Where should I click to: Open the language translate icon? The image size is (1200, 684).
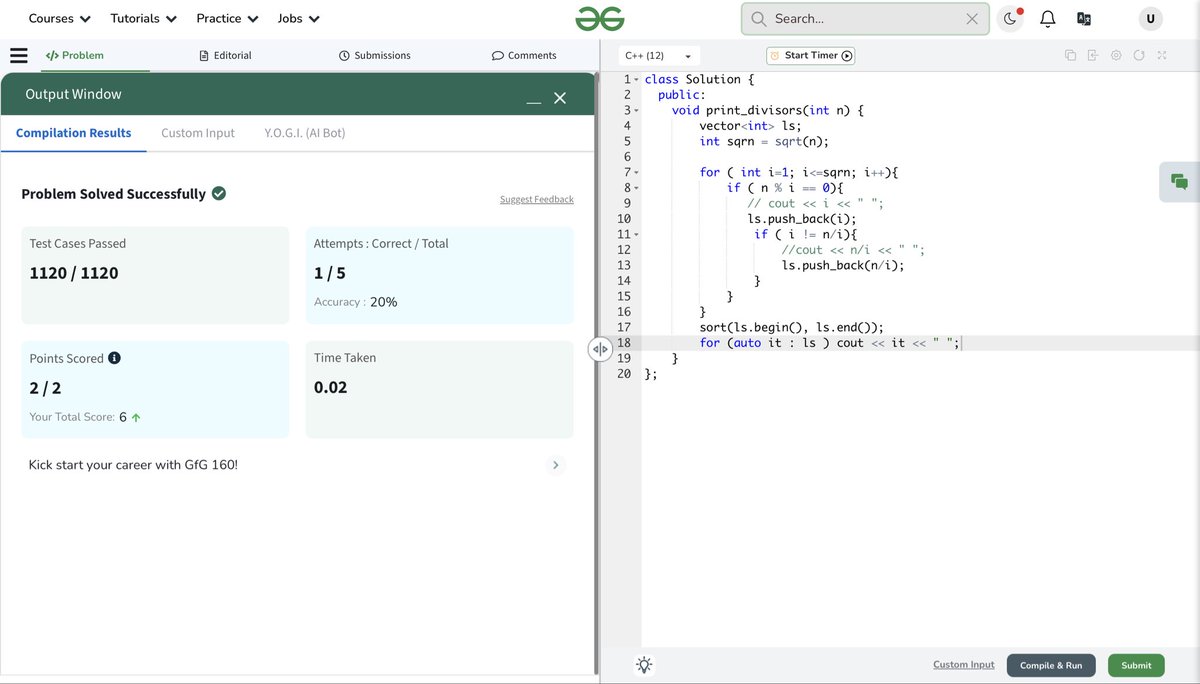[1084, 19]
